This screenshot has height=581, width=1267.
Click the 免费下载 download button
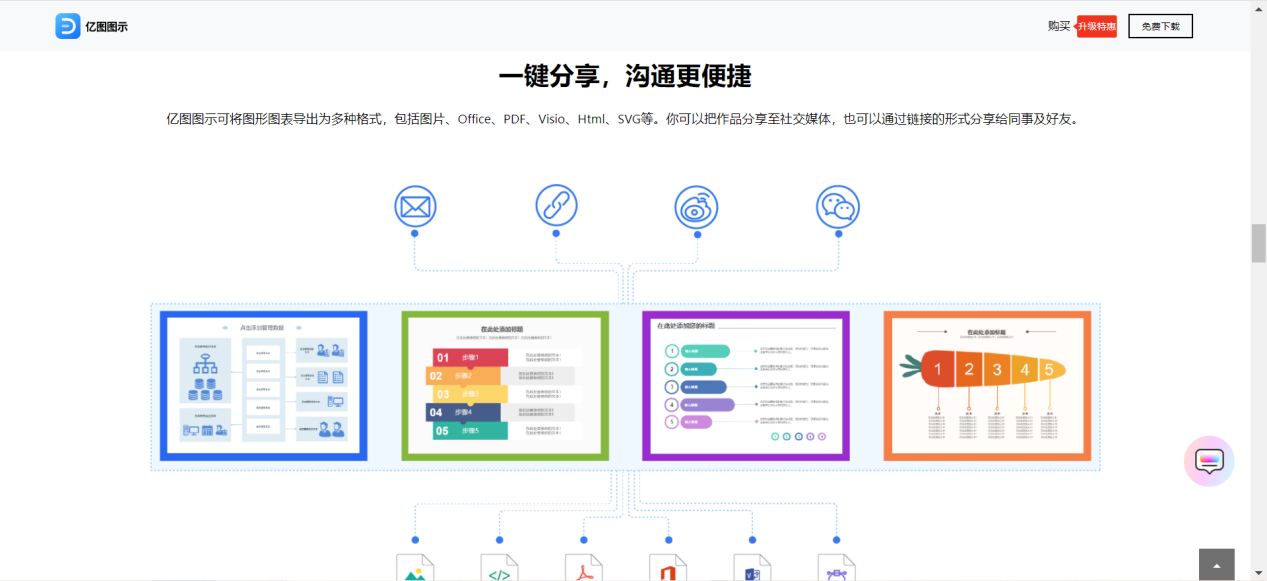(x=1159, y=26)
